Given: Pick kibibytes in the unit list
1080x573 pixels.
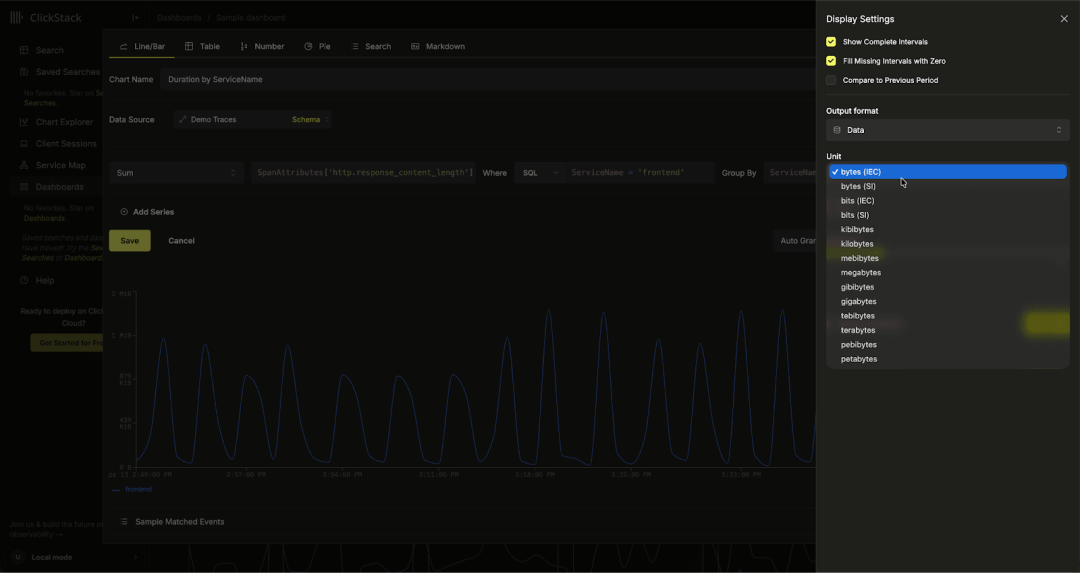Looking at the screenshot, I should (947, 229).
